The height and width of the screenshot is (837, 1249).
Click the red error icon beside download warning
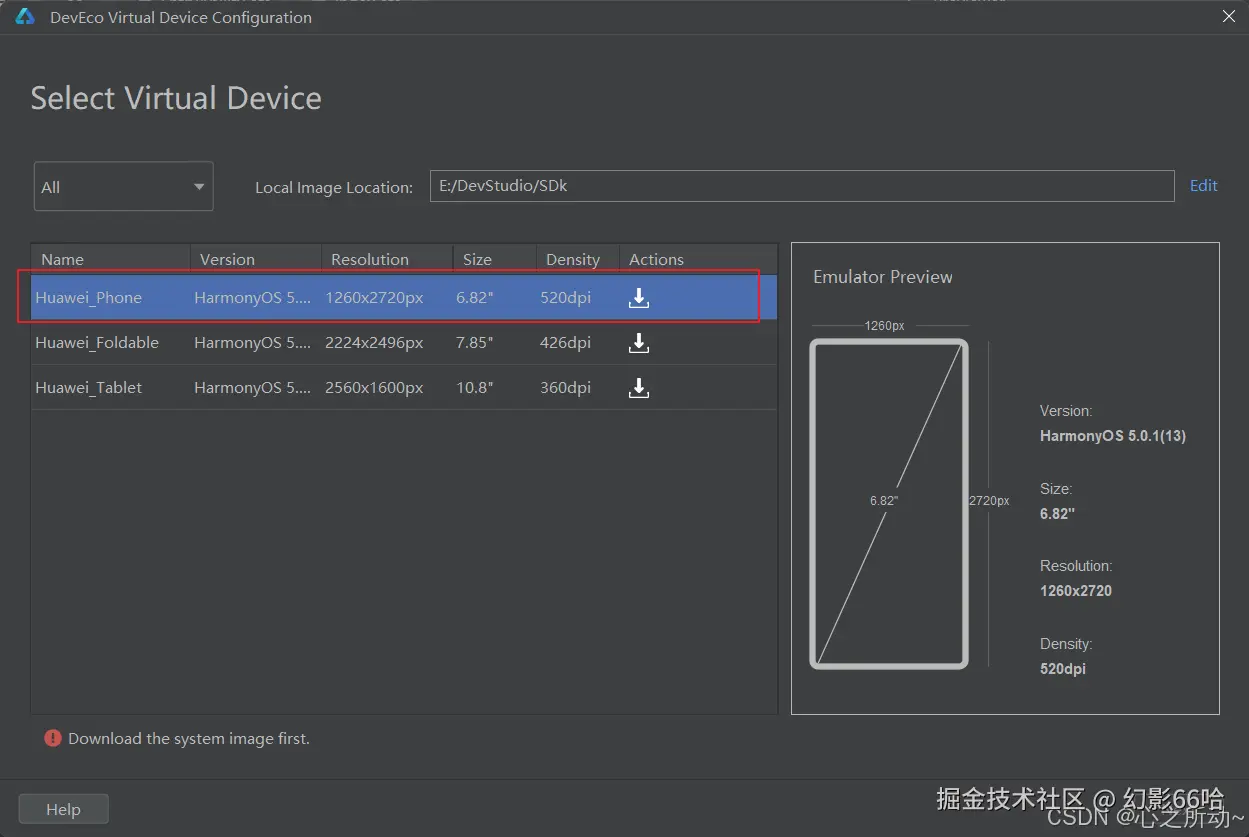[x=53, y=738]
